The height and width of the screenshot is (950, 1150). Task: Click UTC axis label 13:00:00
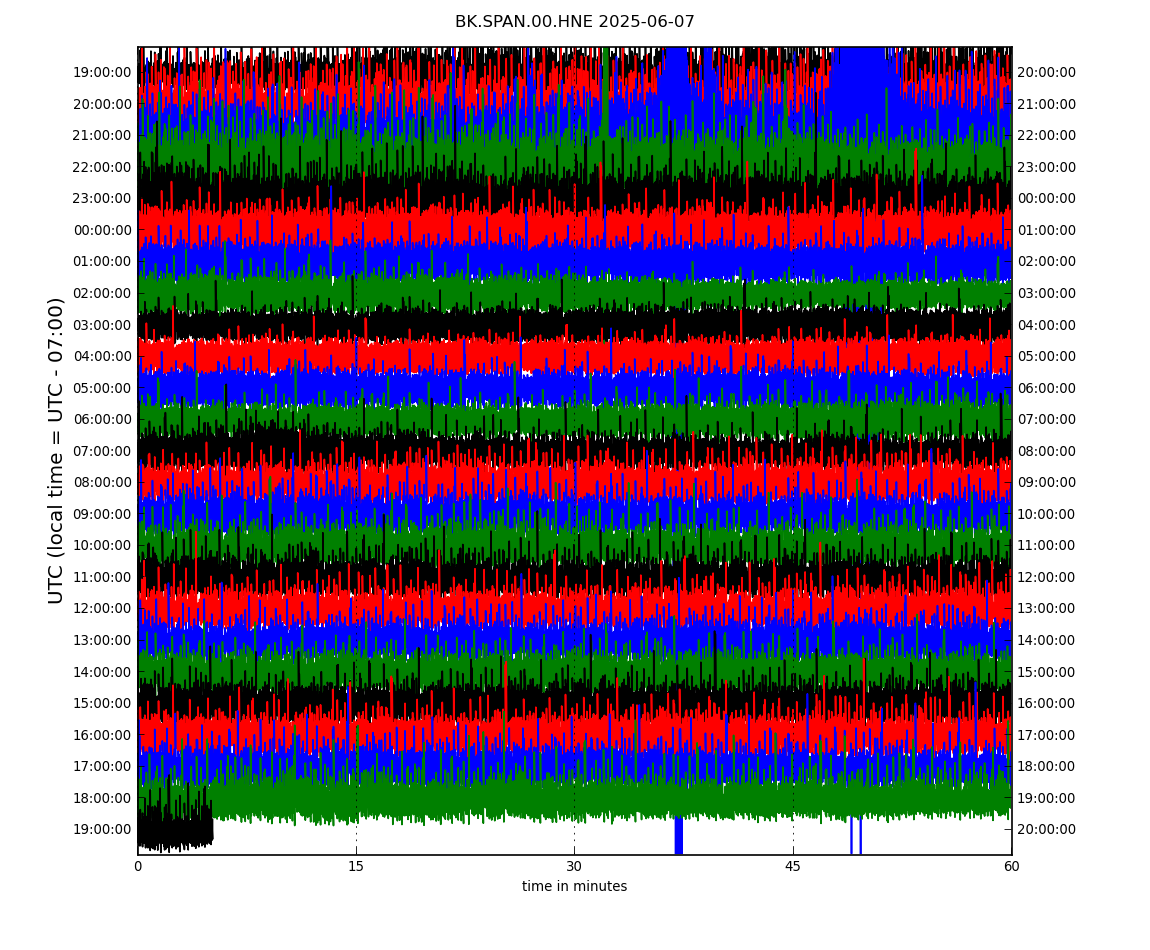pyautogui.click(x=103, y=640)
